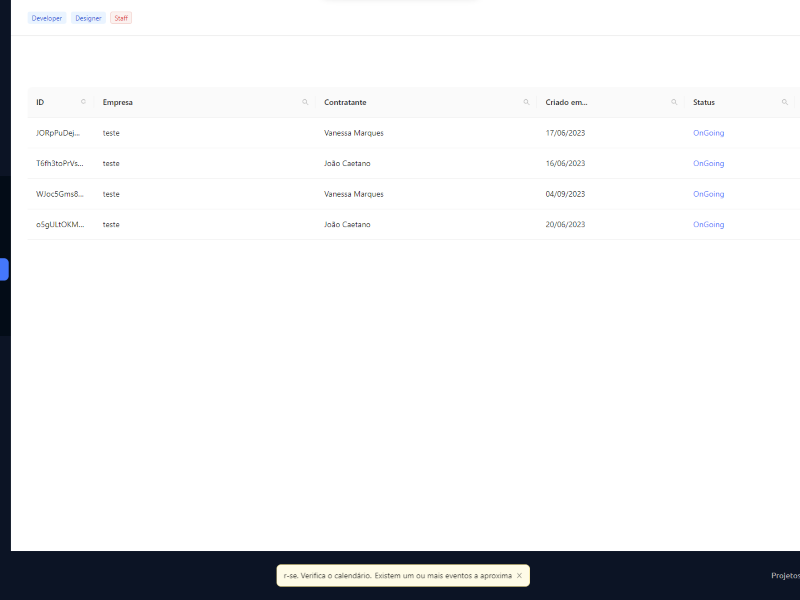Select project ID JORpPuDej...
800x600 pixels.
[58, 133]
